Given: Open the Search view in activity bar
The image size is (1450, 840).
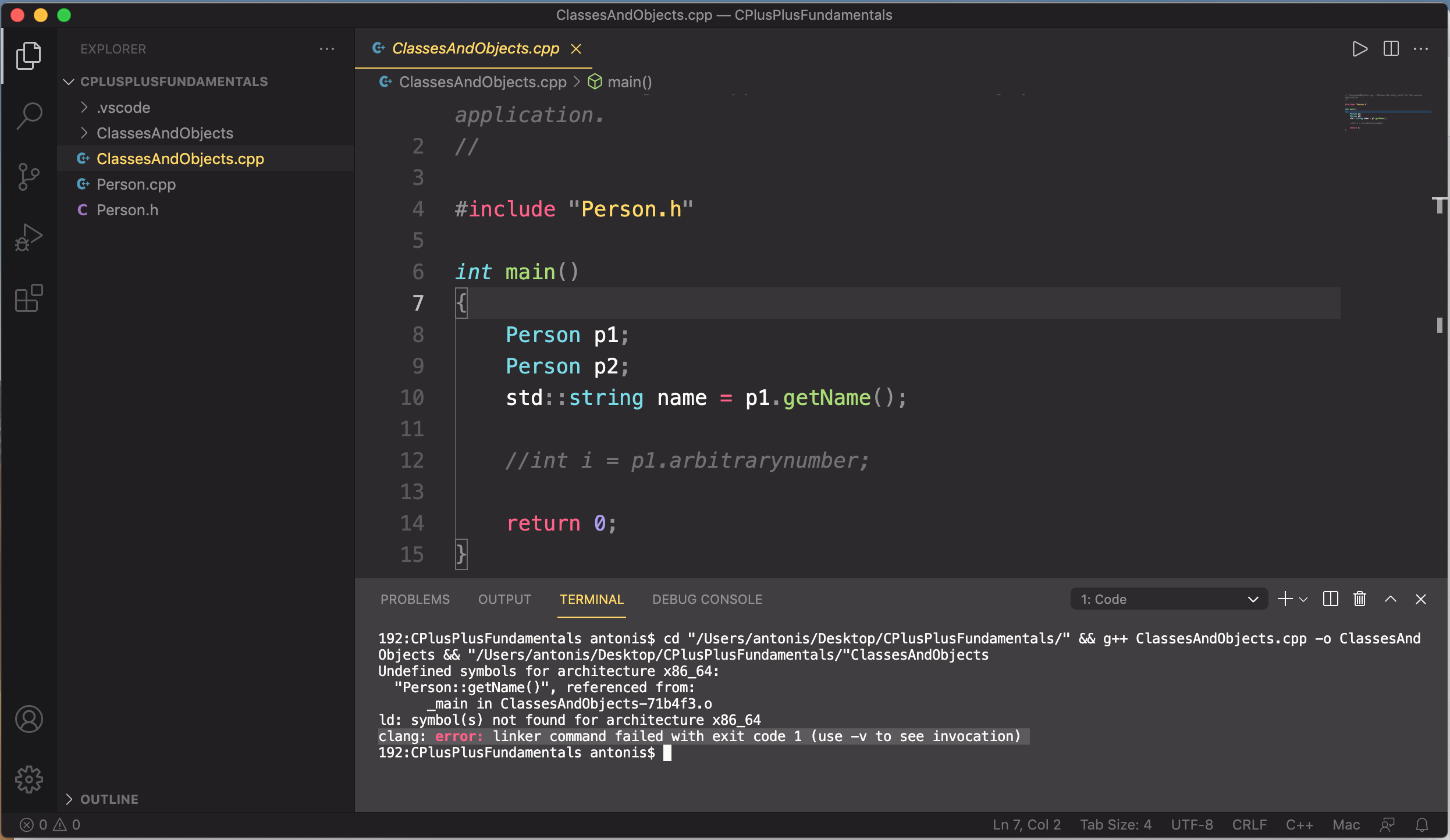Looking at the screenshot, I should [x=29, y=116].
